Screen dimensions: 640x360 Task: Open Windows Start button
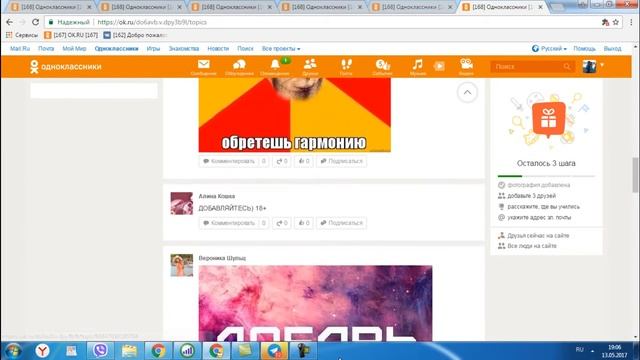pyautogui.click(x=13, y=351)
